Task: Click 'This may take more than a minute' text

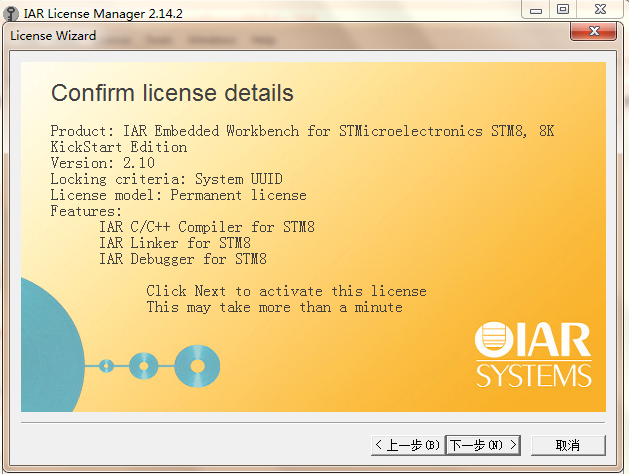Action: [x=275, y=307]
